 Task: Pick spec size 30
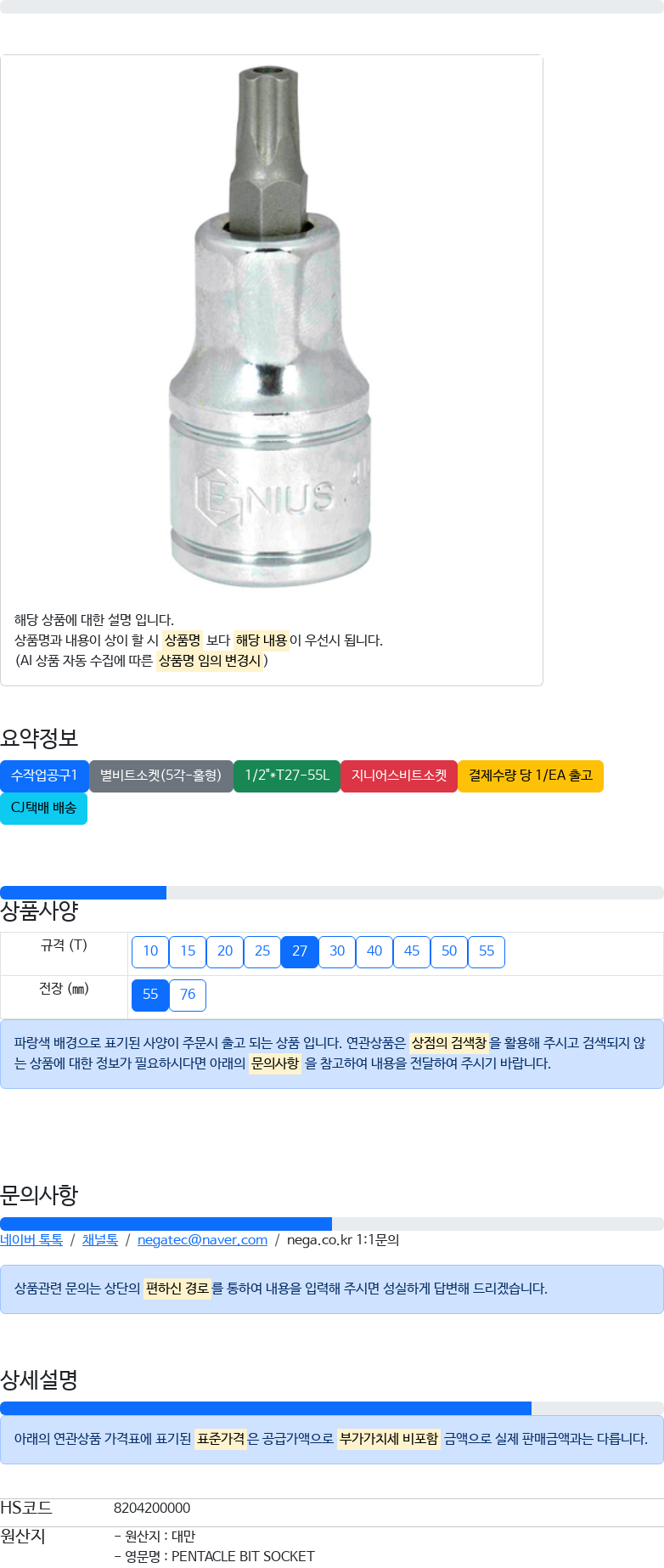(337, 951)
